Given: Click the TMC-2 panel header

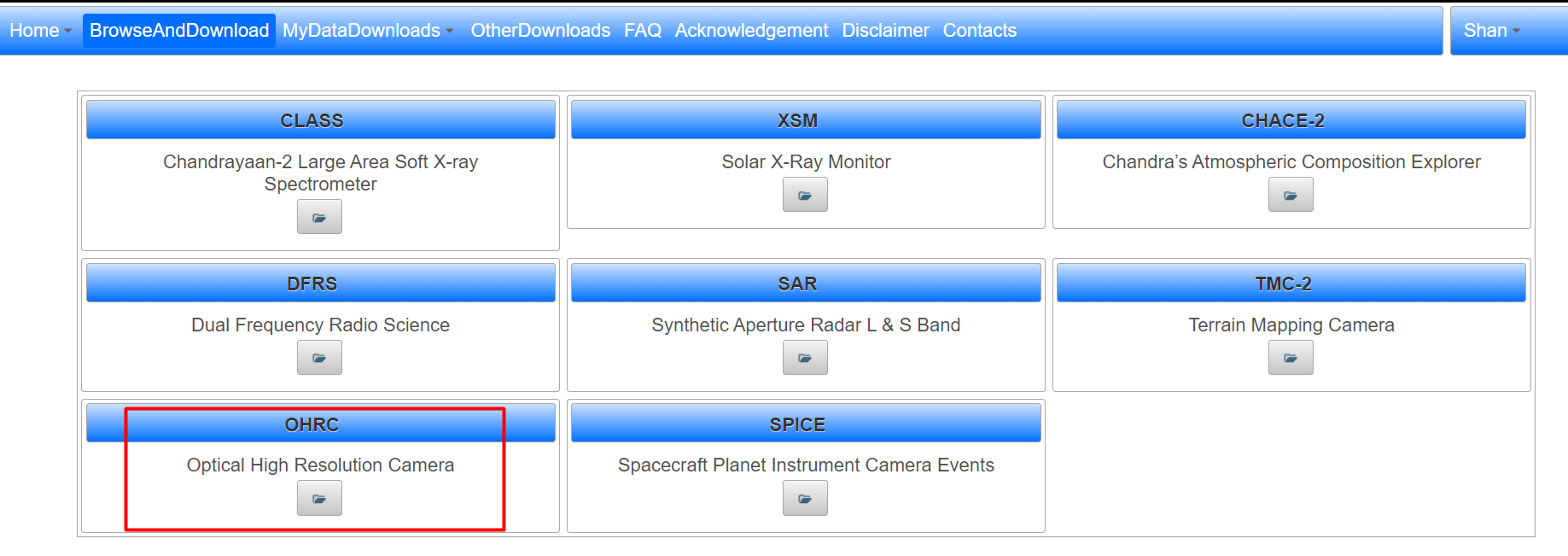Looking at the screenshot, I should (x=1291, y=283).
